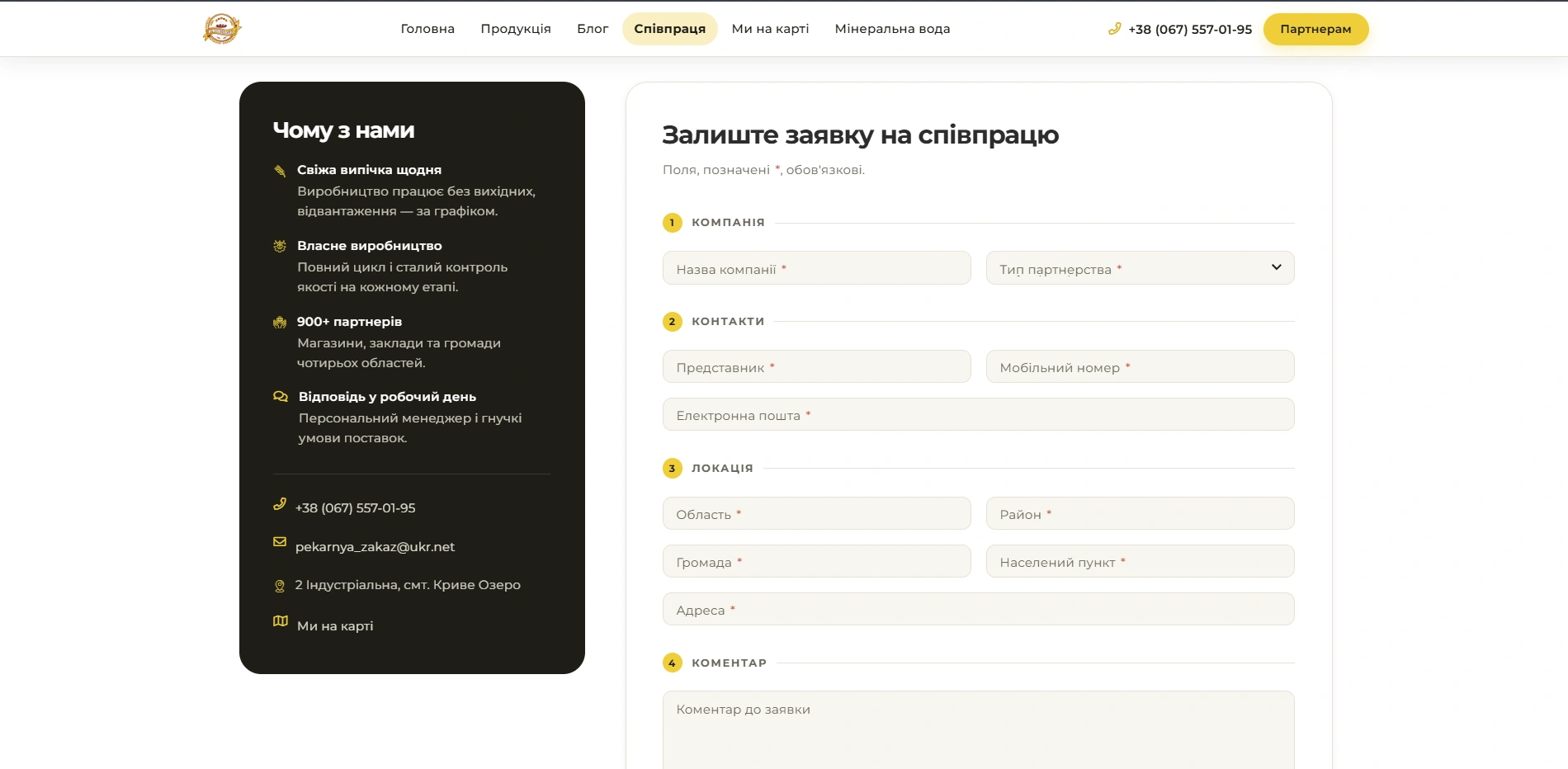This screenshot has width=1568, height=769.
Task: Click the chat icon beside Відповідь у робочий день
Action: [x=281, y=397]
